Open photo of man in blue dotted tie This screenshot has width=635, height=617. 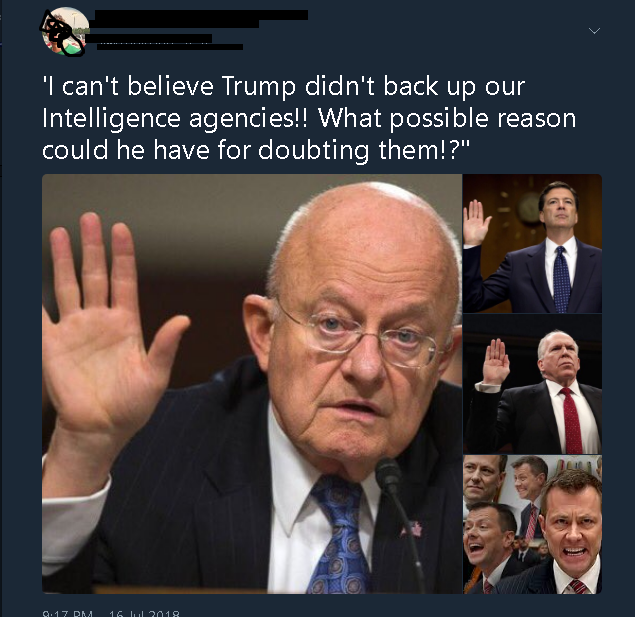[533, 243]
